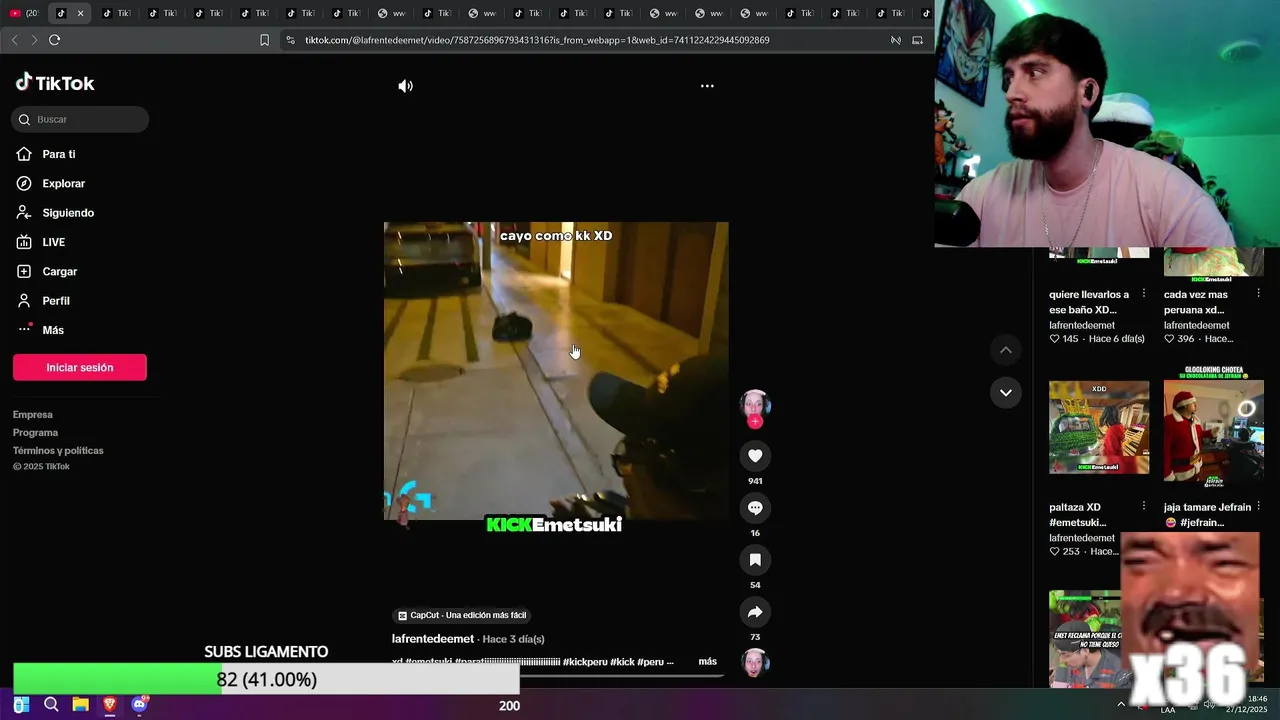The width and height of the screenshot is (1280, 720).
Task: Click the Brave browser taskbar icon
Action: click(110, 705)
